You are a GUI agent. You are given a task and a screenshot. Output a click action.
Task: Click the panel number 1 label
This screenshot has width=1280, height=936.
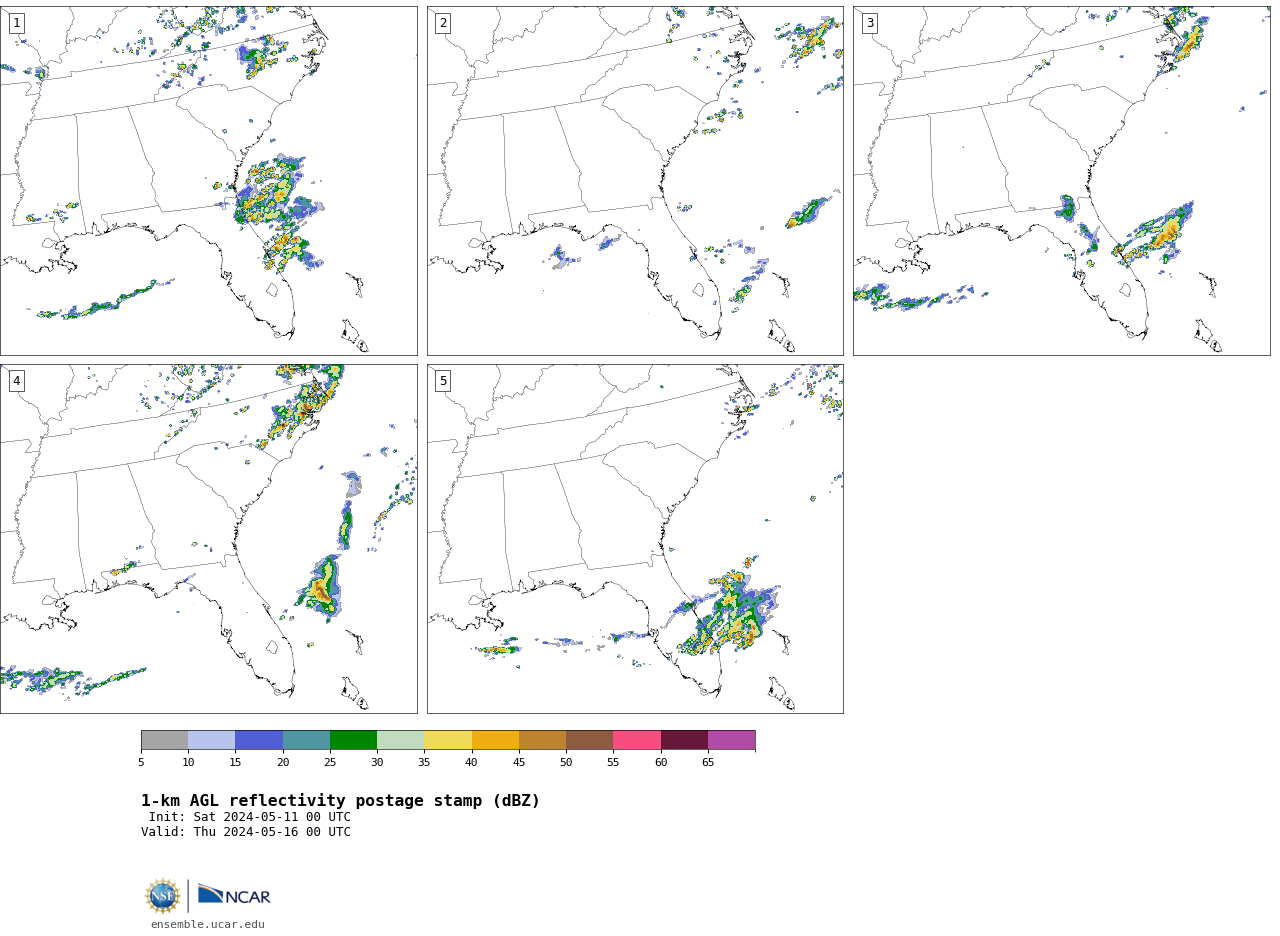click(16, 23)
